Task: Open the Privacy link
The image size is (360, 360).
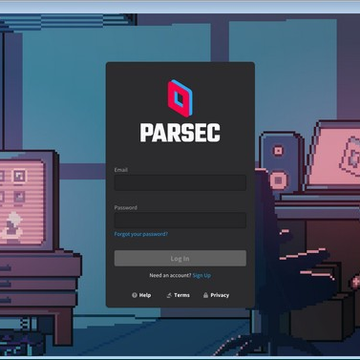Action: [216, 295]
